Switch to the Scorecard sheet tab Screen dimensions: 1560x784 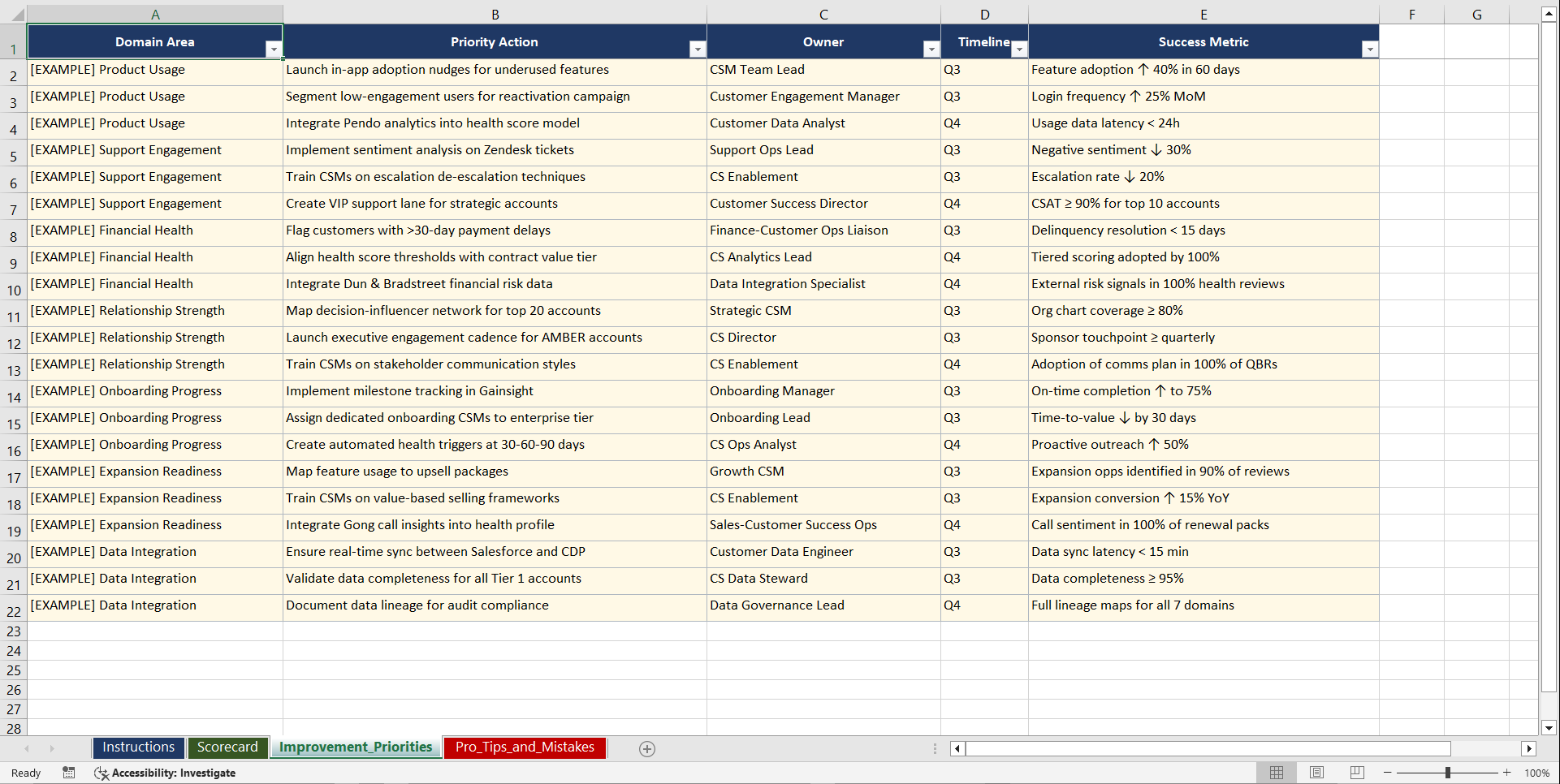tap(227, 747)
